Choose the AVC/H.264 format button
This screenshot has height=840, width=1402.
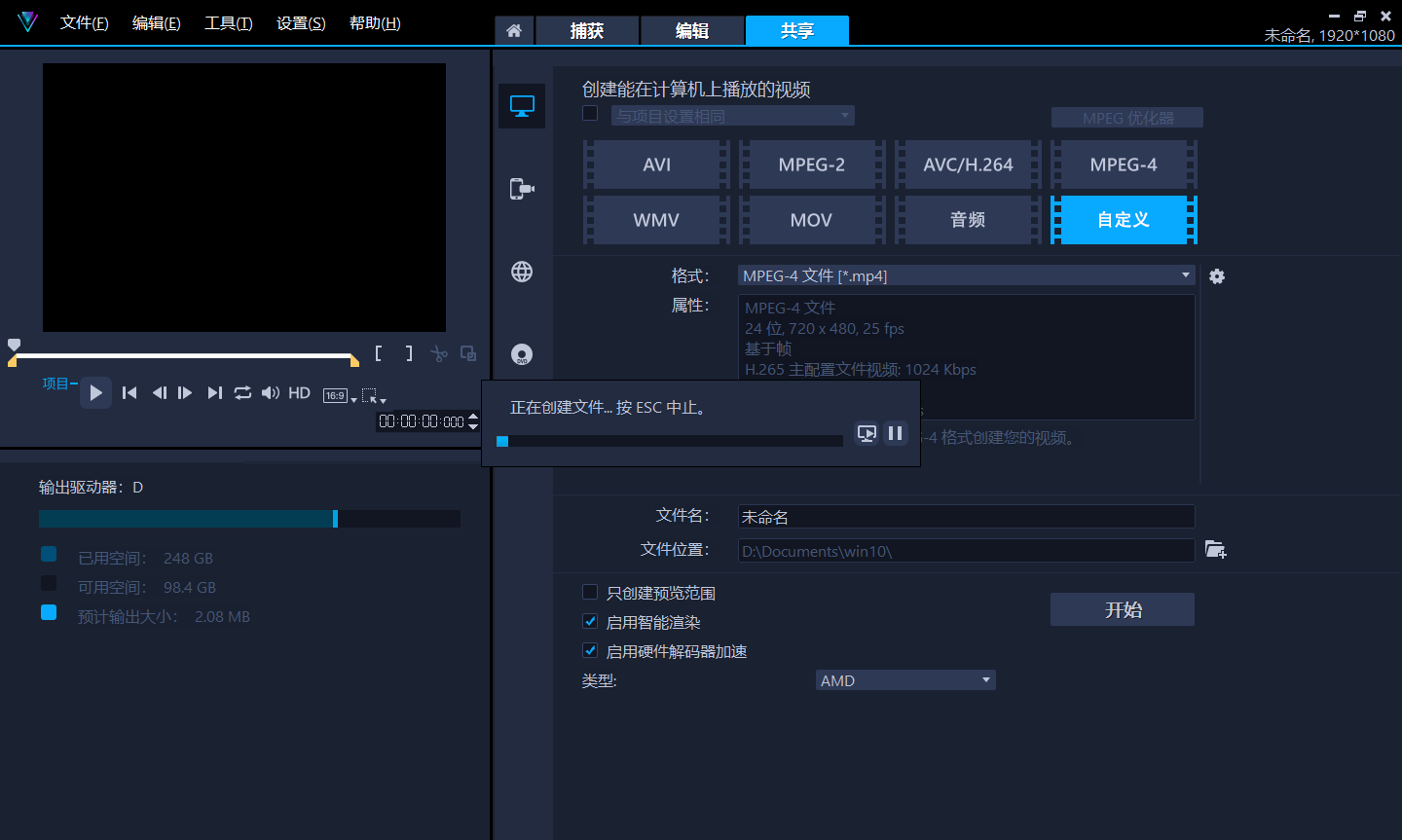[x=968, y=164]
